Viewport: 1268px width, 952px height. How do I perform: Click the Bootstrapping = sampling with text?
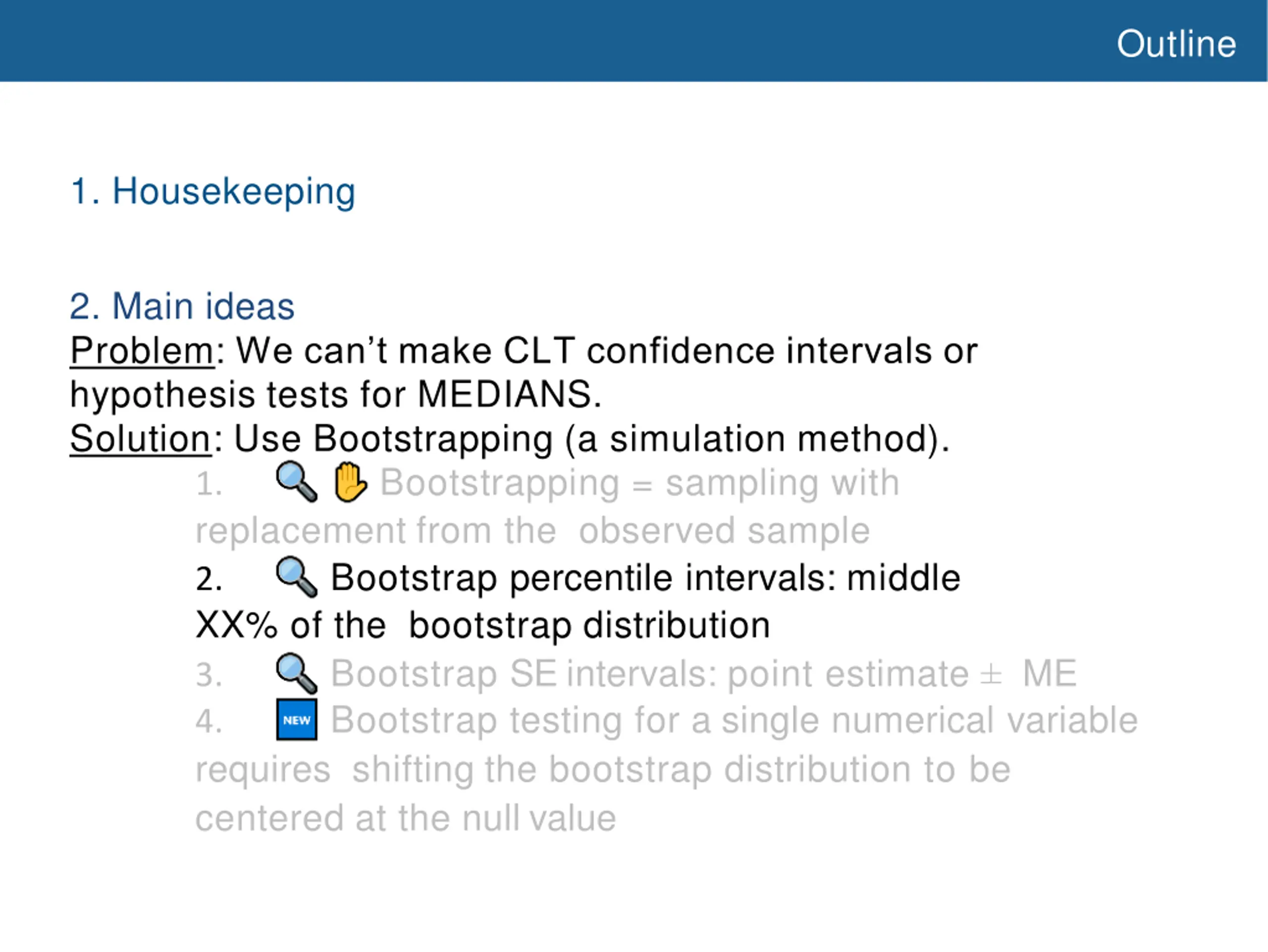tap(640, 482)
